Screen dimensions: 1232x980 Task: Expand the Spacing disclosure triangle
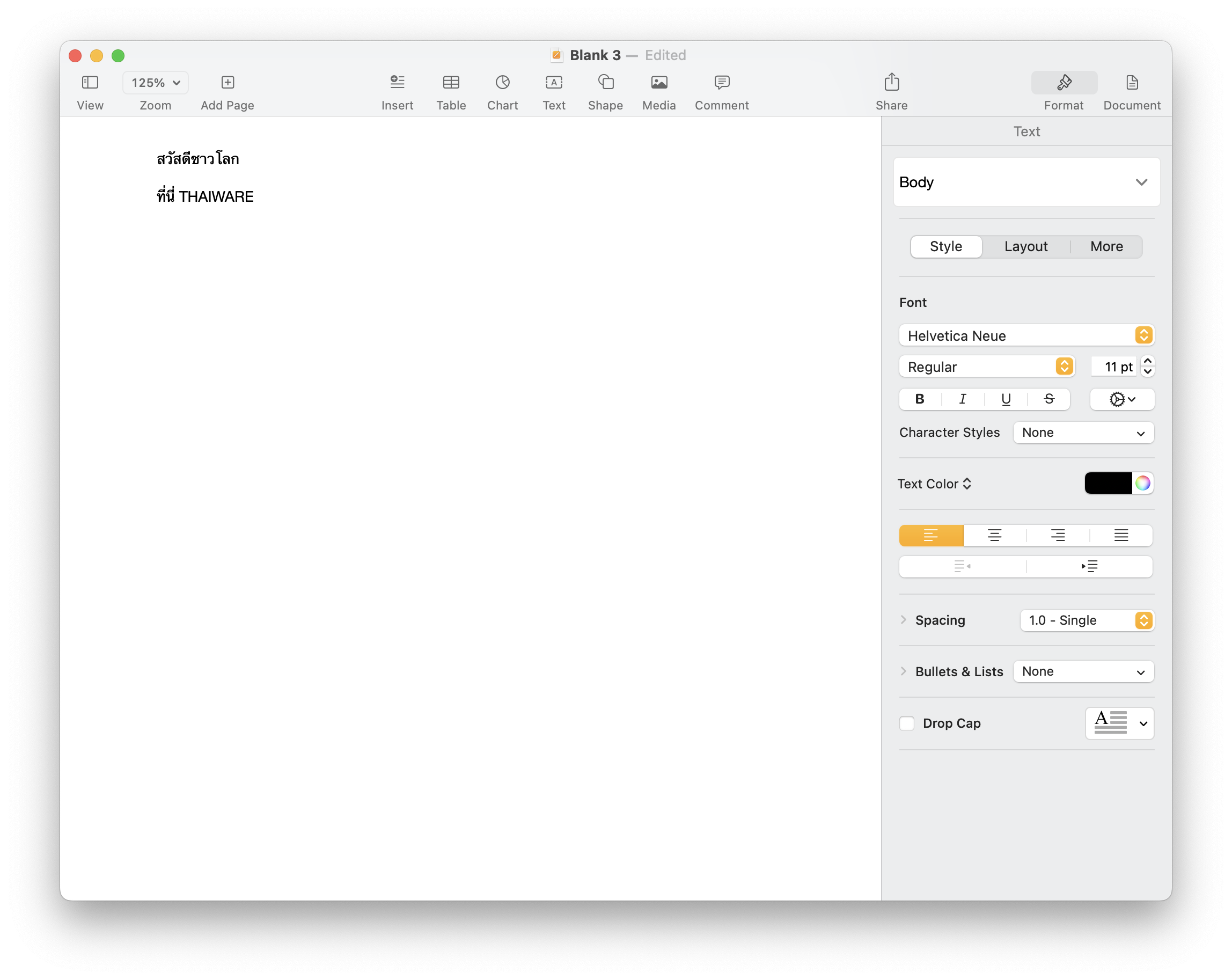[903, 620]
